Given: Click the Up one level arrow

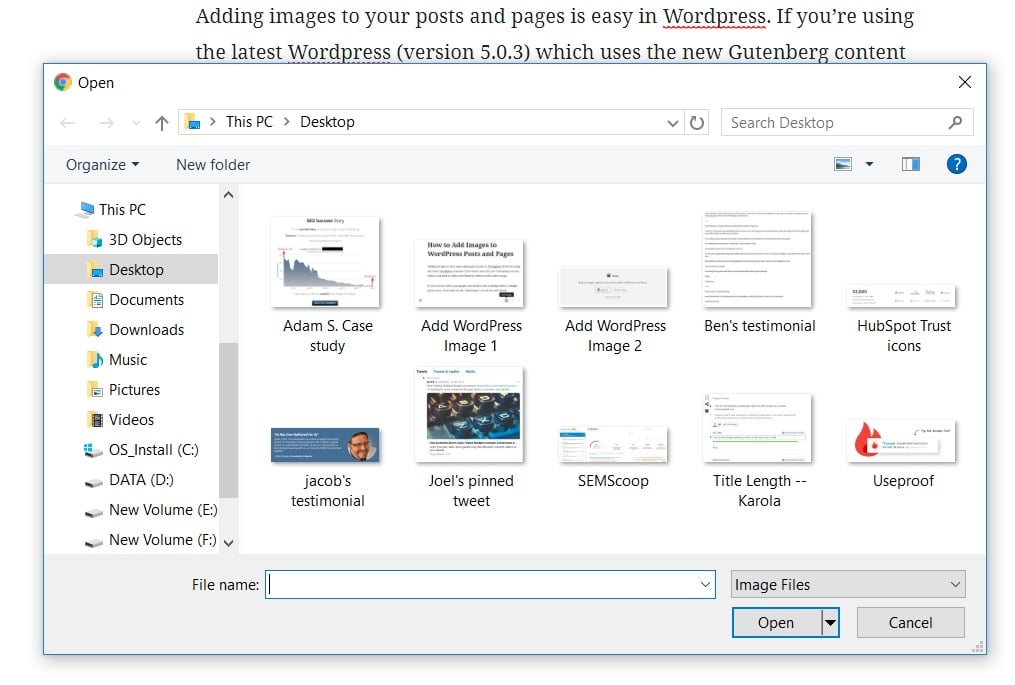Looking at the screenshot, I should [x=162, y=123].
